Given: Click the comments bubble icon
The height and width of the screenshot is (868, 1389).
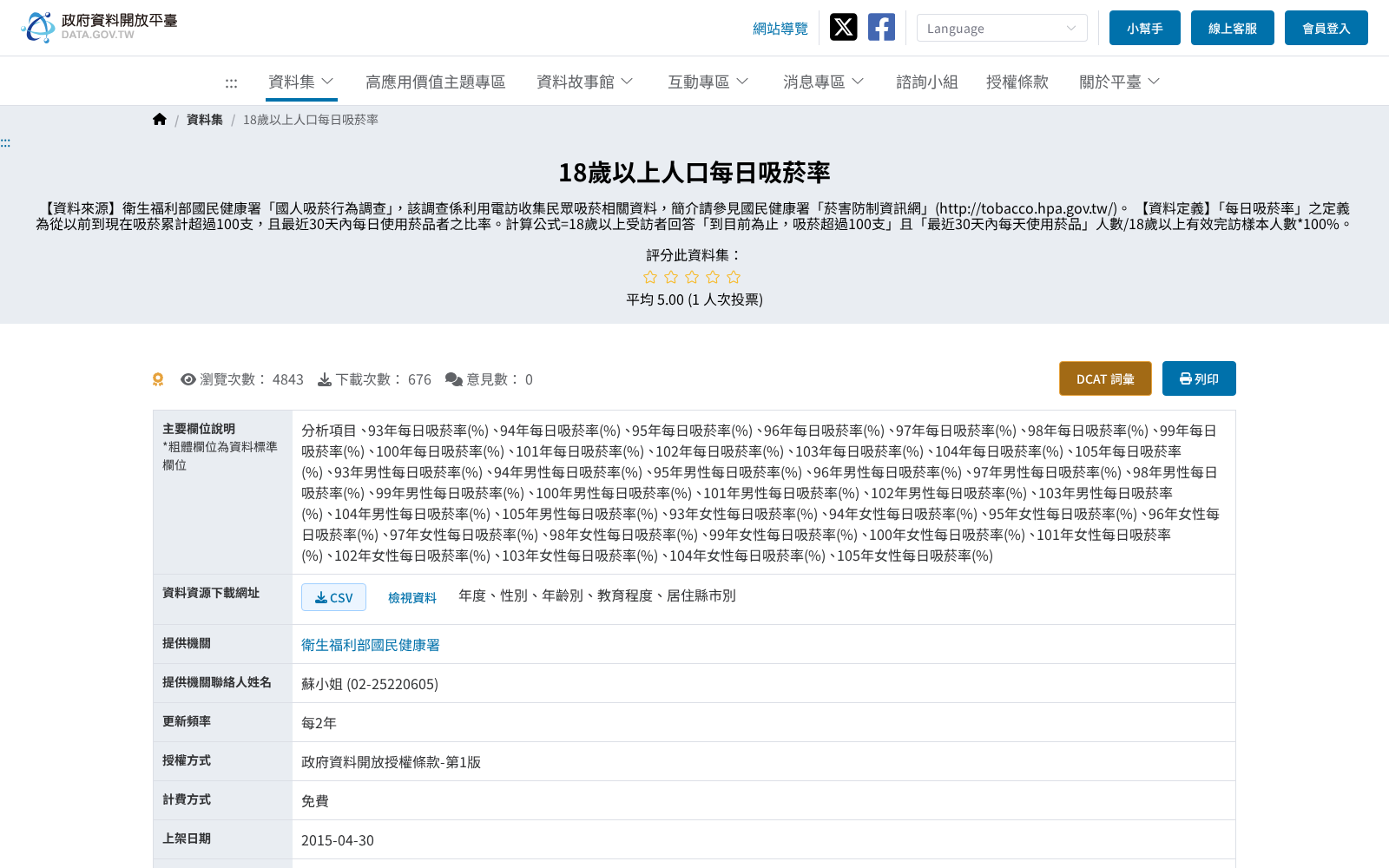Looking at the screenshot, I should (453, 379).
